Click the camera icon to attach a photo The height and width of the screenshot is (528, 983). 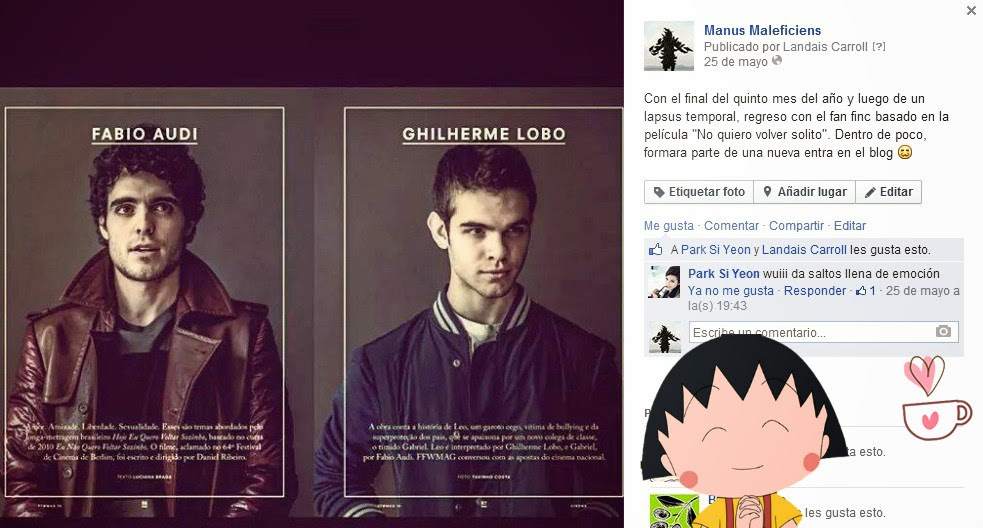click(943, 331)
